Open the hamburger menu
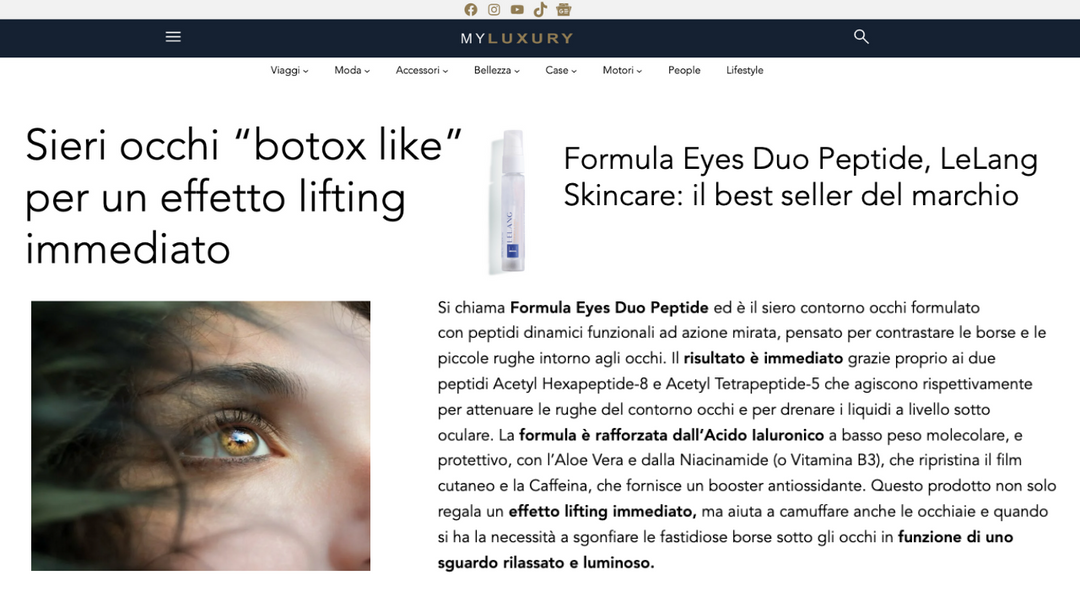This screenshot has width=1080, height=608. [x=173, y=37]
